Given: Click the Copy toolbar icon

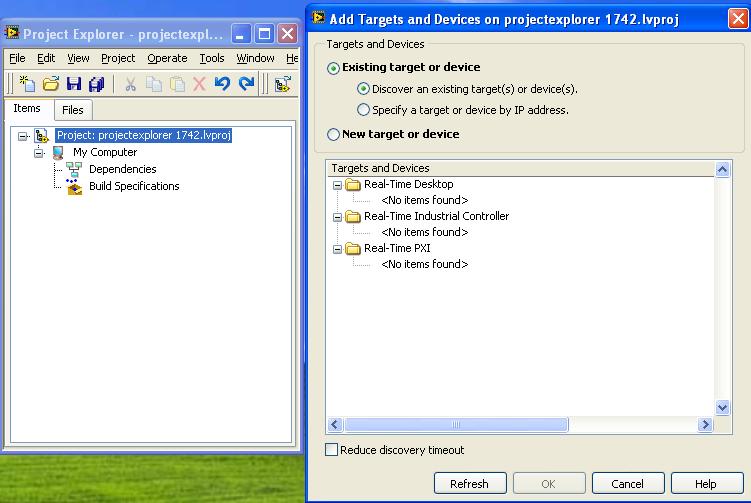Looking at the screenshot, I should pyautogui.click(x=154, y=84).
